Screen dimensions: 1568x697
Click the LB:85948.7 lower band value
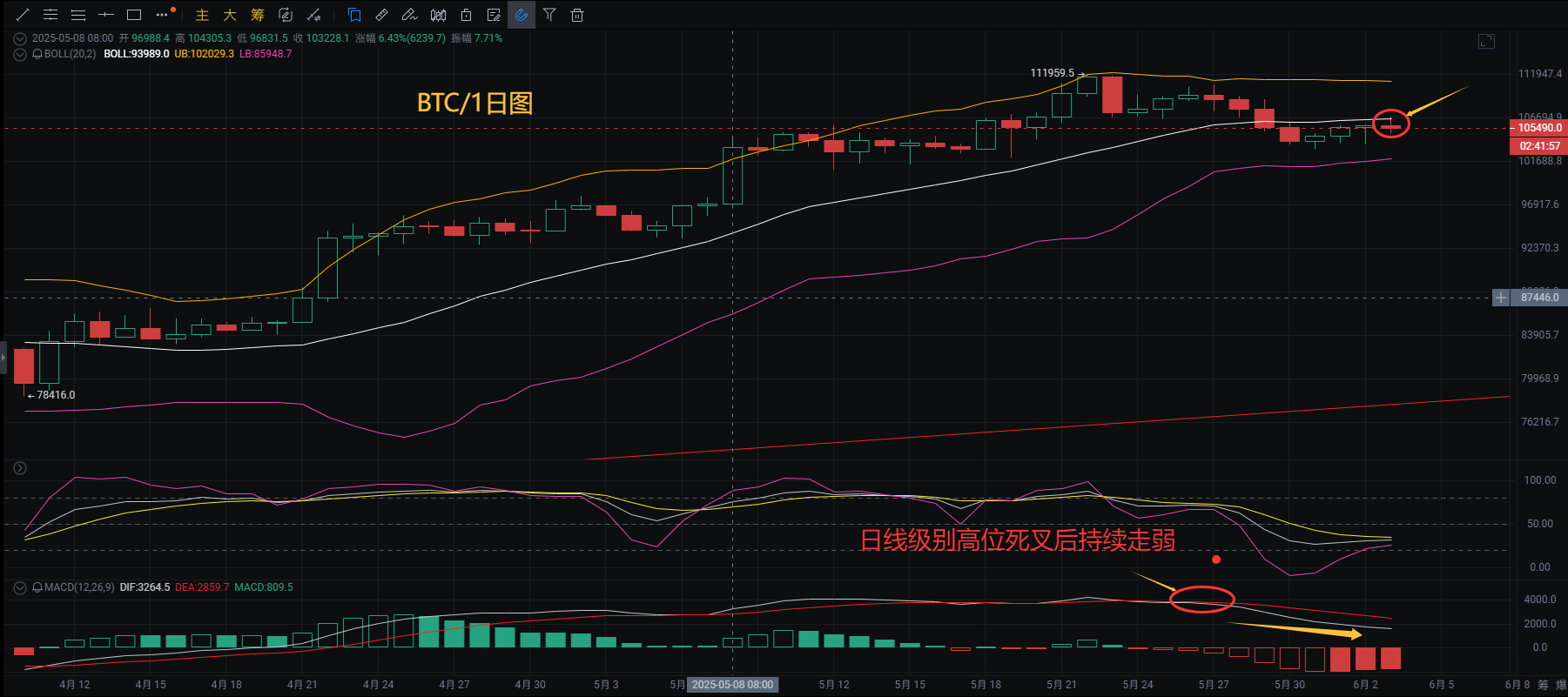click(266, 54)
